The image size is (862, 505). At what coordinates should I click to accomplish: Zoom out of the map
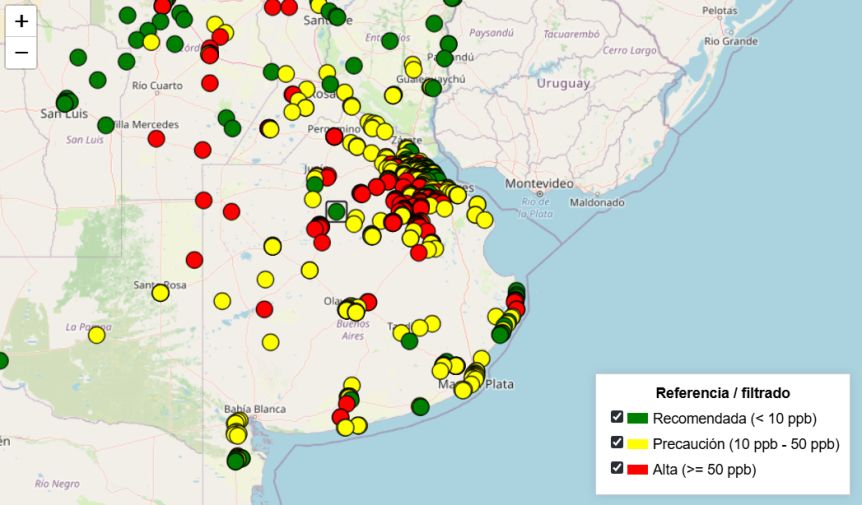(x=21, y=52)
